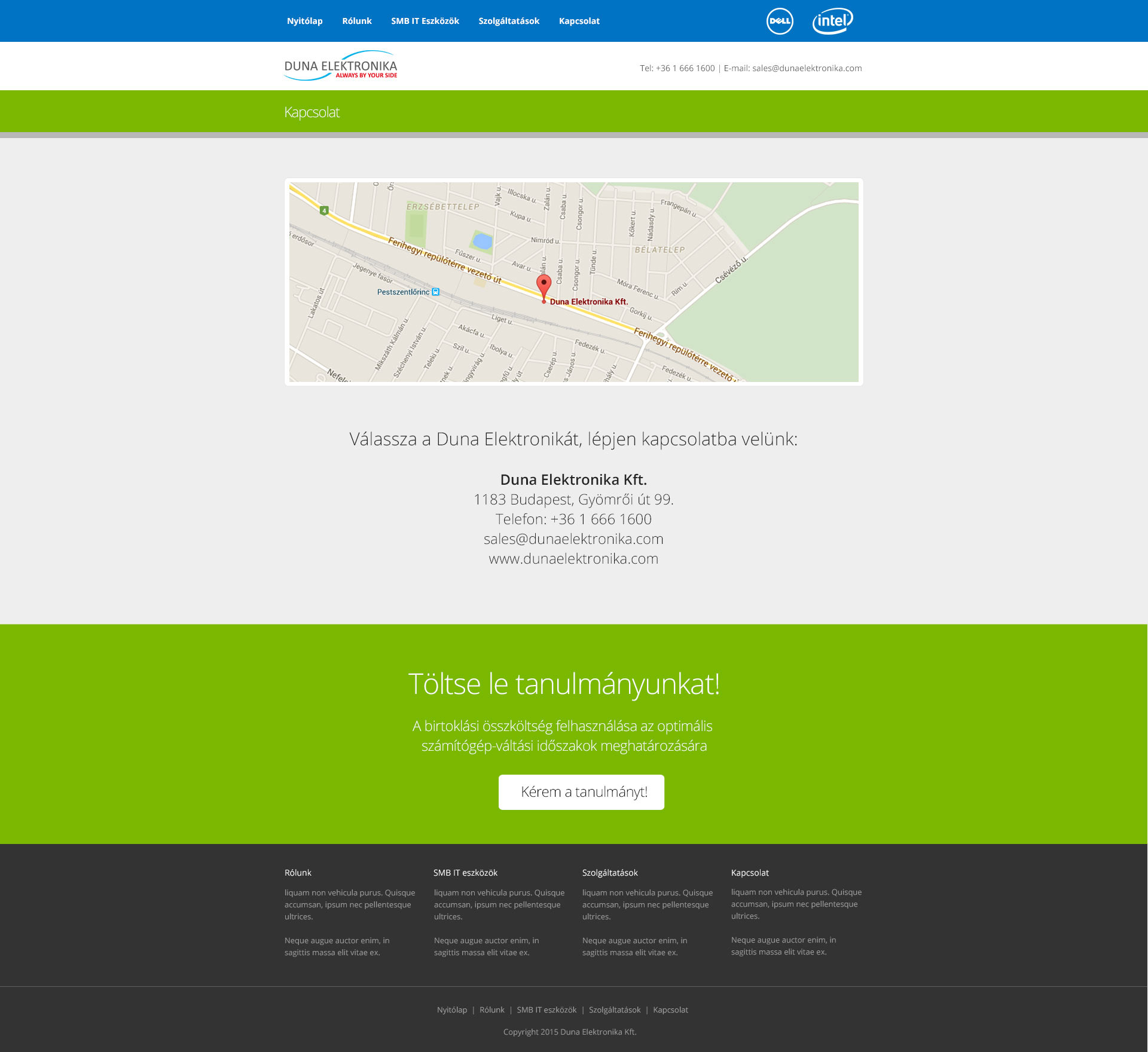Click the header e-mail sales@dunaelektronika.com
The width and height of the screenshot is (1148, 1052).
(807, 68)
